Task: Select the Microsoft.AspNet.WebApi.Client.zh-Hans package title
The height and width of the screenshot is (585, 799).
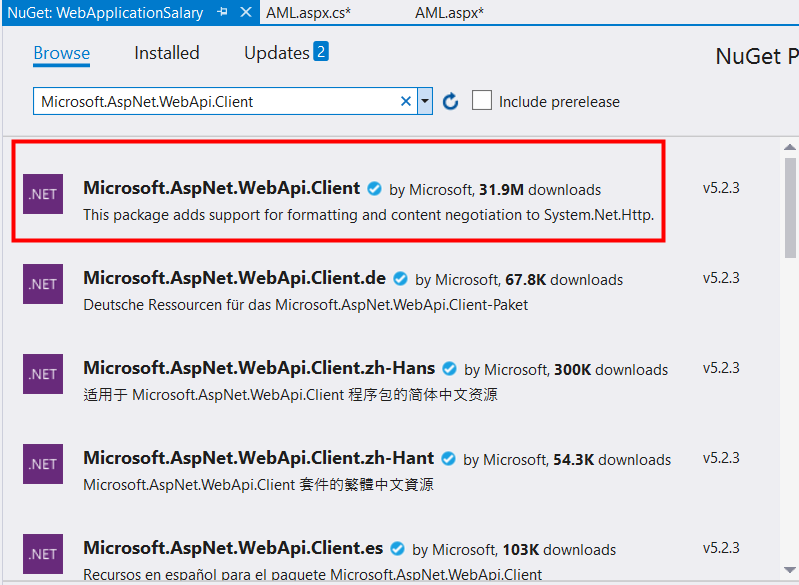Action: 260,368
